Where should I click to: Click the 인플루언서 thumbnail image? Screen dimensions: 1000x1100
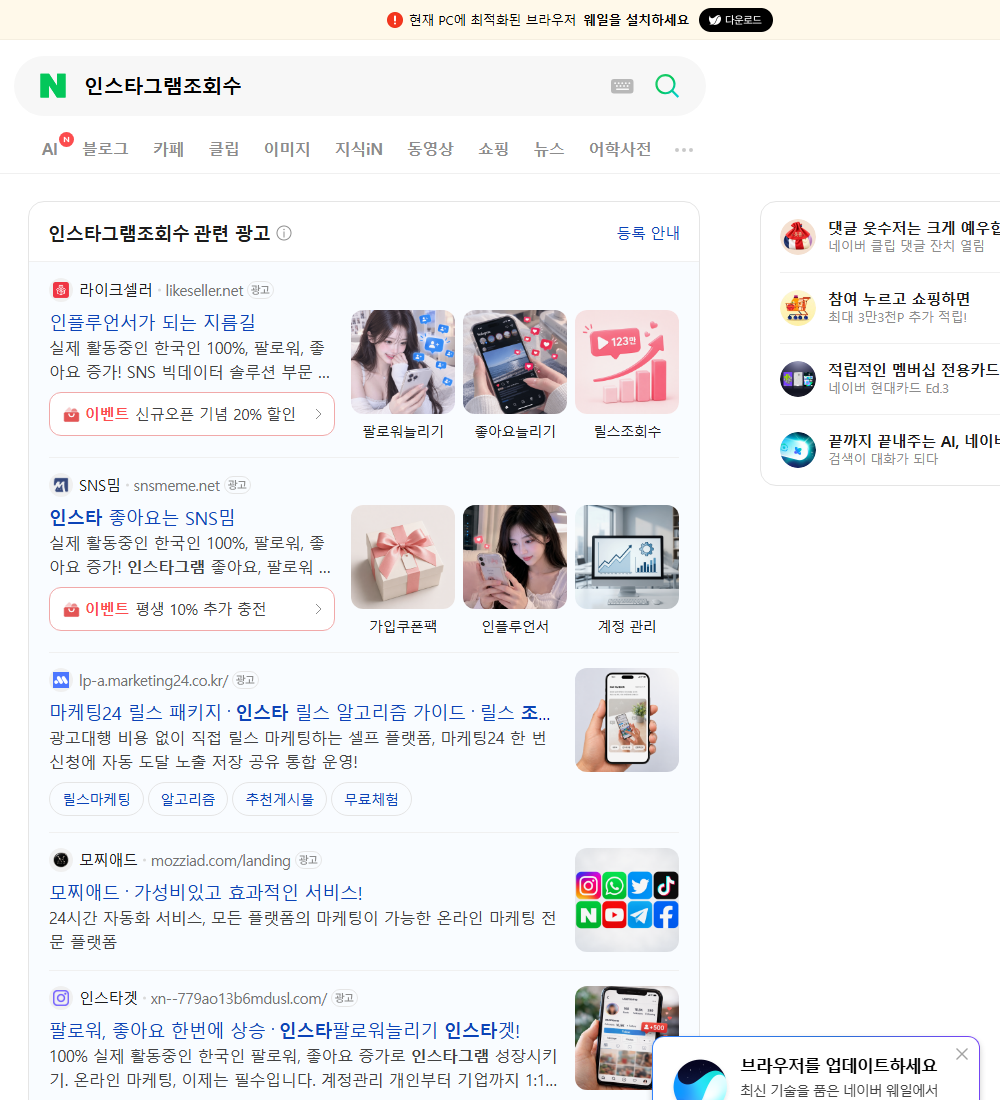(x=515, y=557)
